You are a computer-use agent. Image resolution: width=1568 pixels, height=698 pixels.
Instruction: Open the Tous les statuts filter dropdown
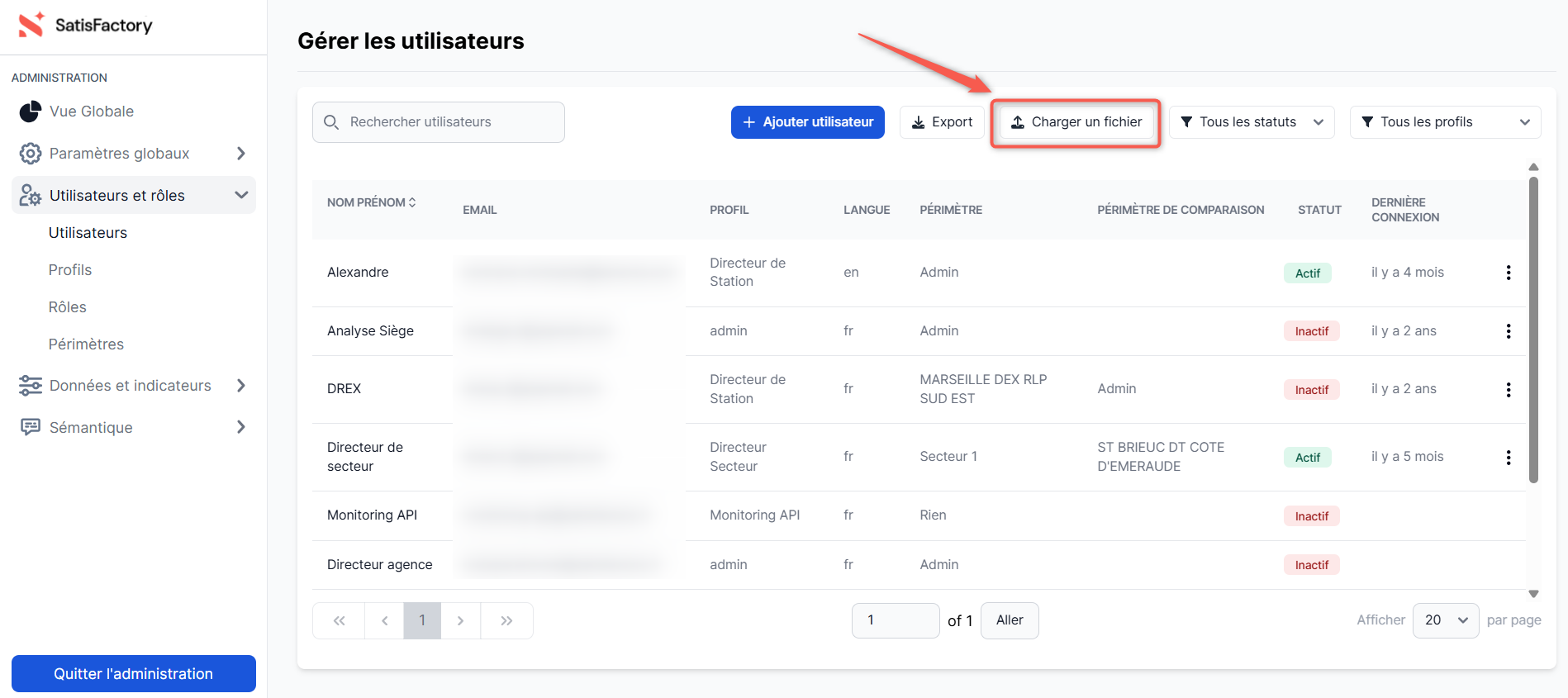click(x=1252, y=122)
